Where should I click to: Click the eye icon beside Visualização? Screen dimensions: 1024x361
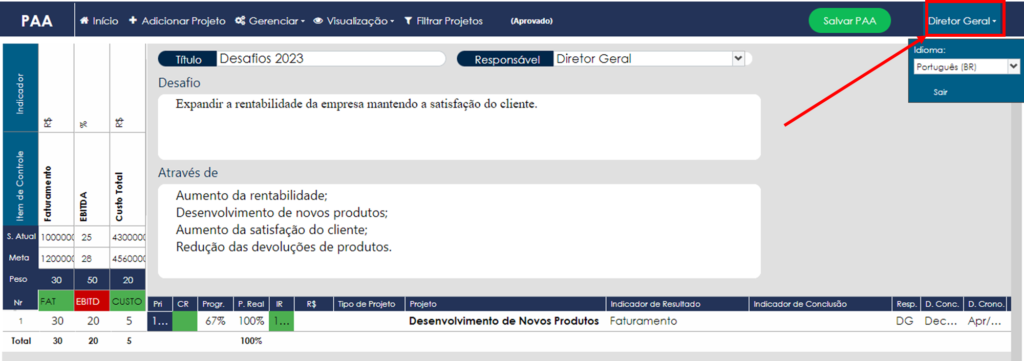[318, 21]
